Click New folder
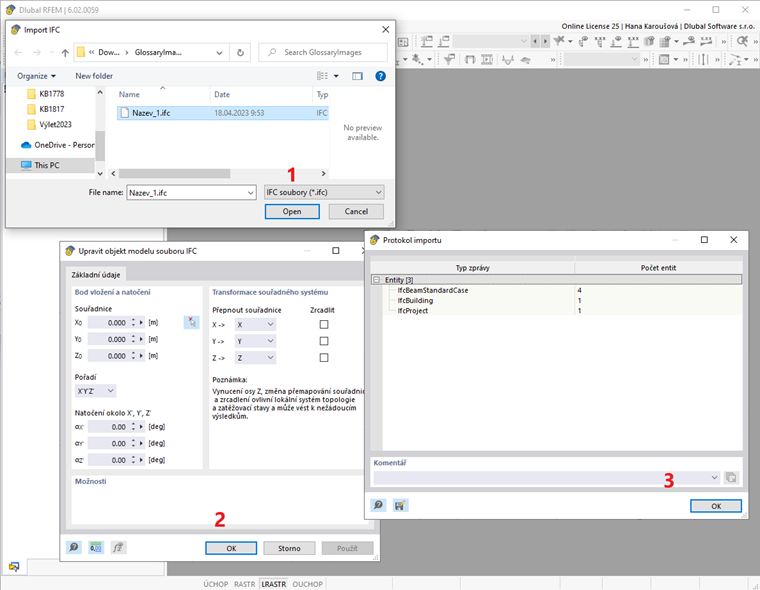This screenshot has height=590, width=760. 94,76
